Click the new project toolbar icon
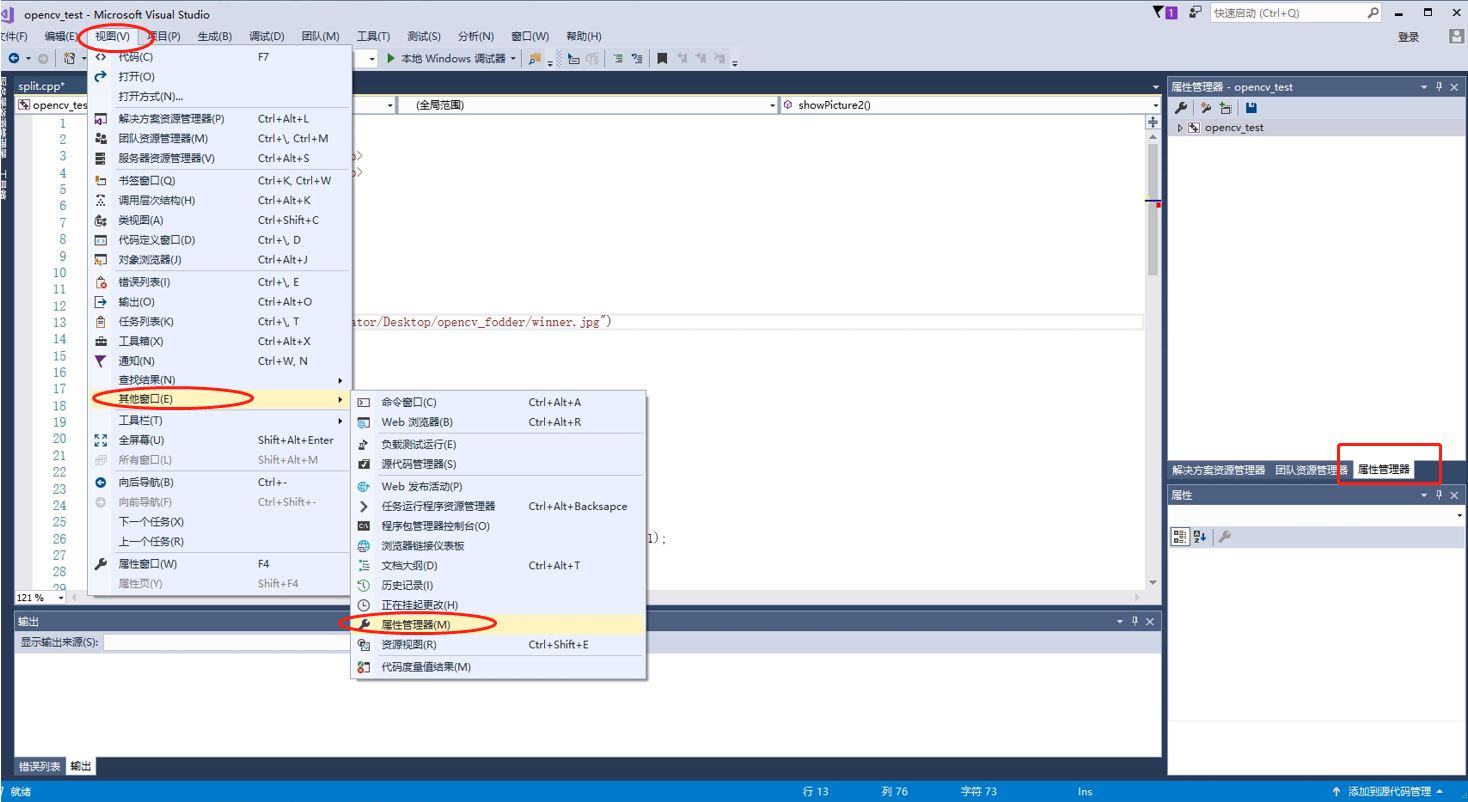 (x=69, y=59)
